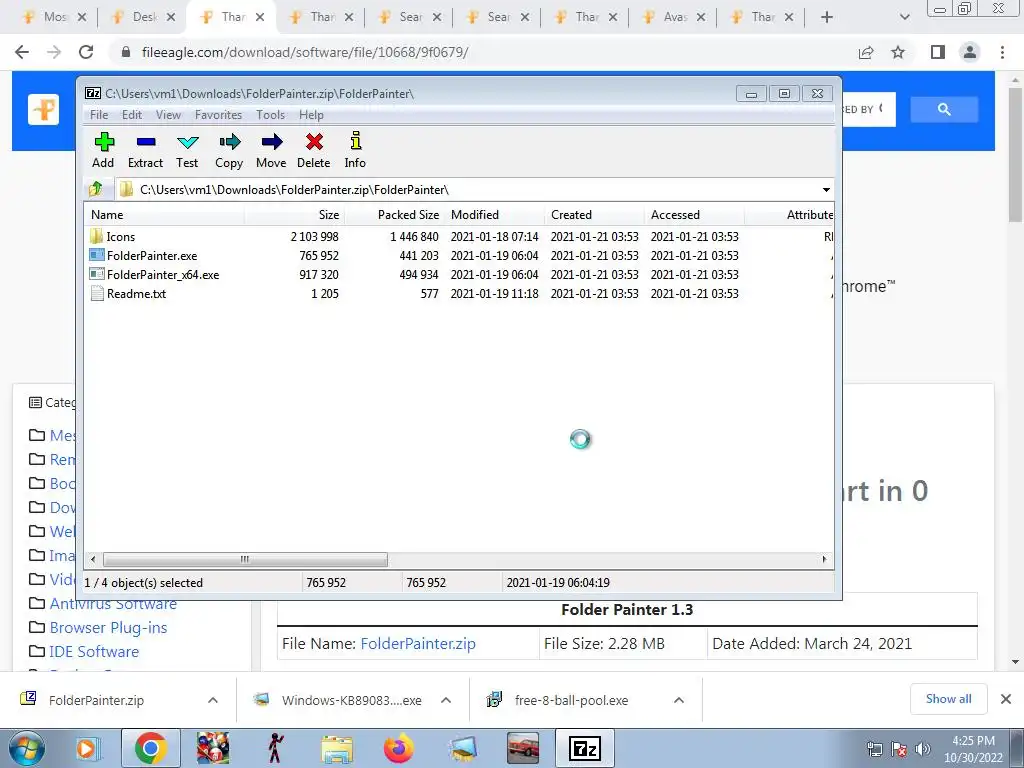Close the Chrome downloads bar
This screenshot has height=768, width=1024.
coord(1006,699)
